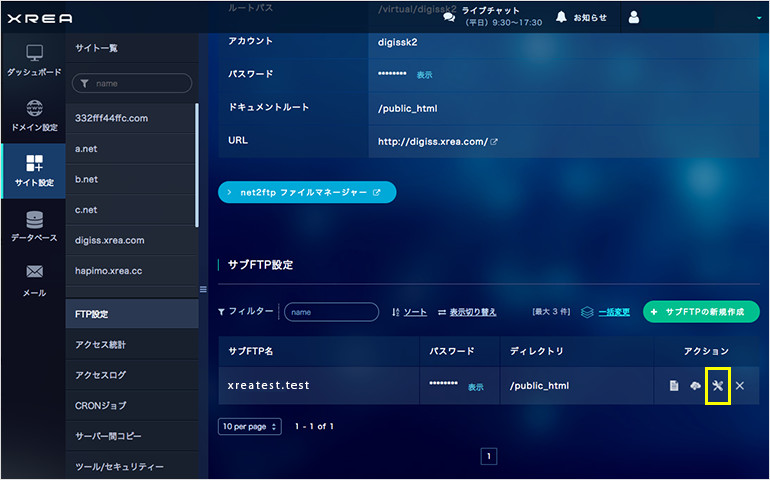Toggle the 表示切り替え view switch
The image size is (770, 480).
(x=467, y=312)
